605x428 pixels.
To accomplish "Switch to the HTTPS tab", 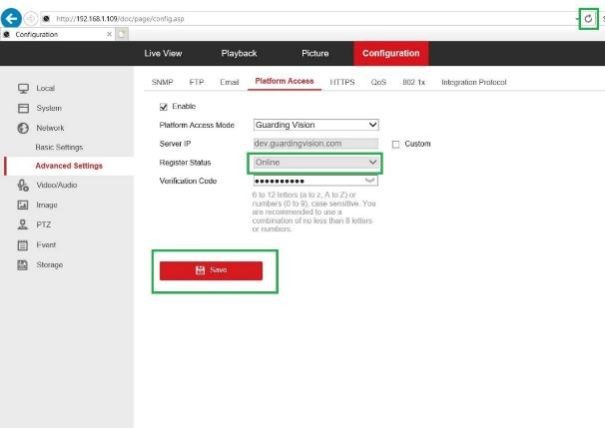I will 342,82.
